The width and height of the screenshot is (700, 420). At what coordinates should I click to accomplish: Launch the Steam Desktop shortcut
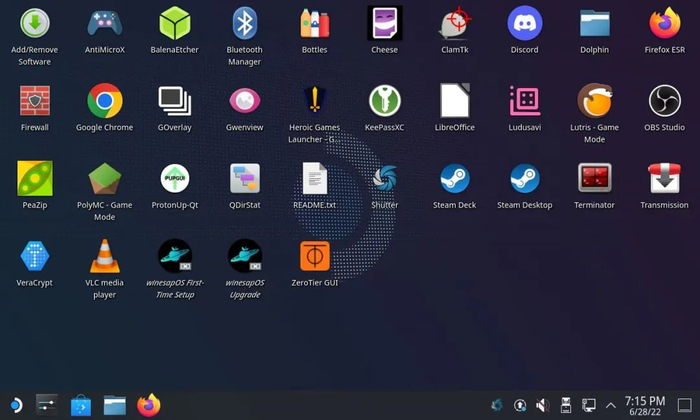[x=525, y=178]
